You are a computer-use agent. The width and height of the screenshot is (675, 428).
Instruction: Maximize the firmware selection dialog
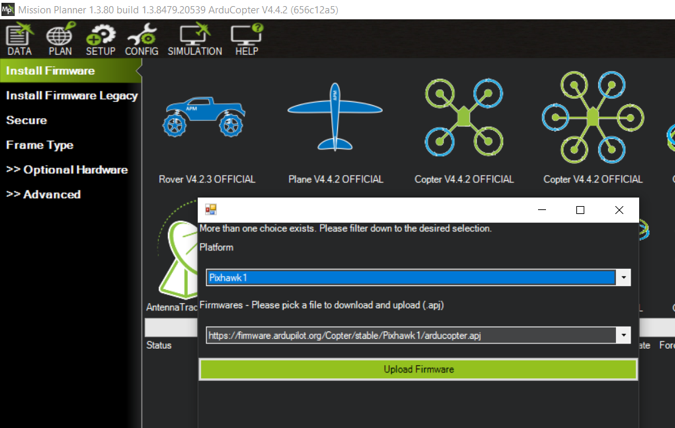coord(580,210)
